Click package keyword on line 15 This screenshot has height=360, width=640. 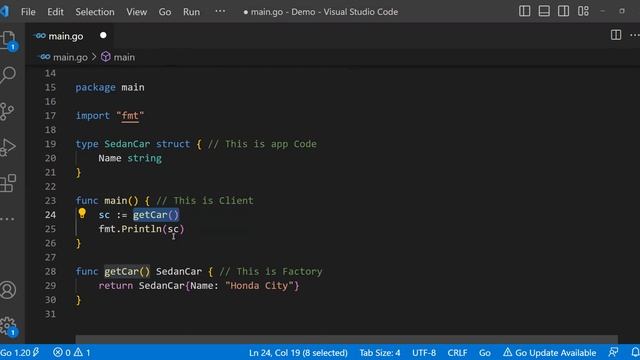pyautogui.click(x=96, y=87)
